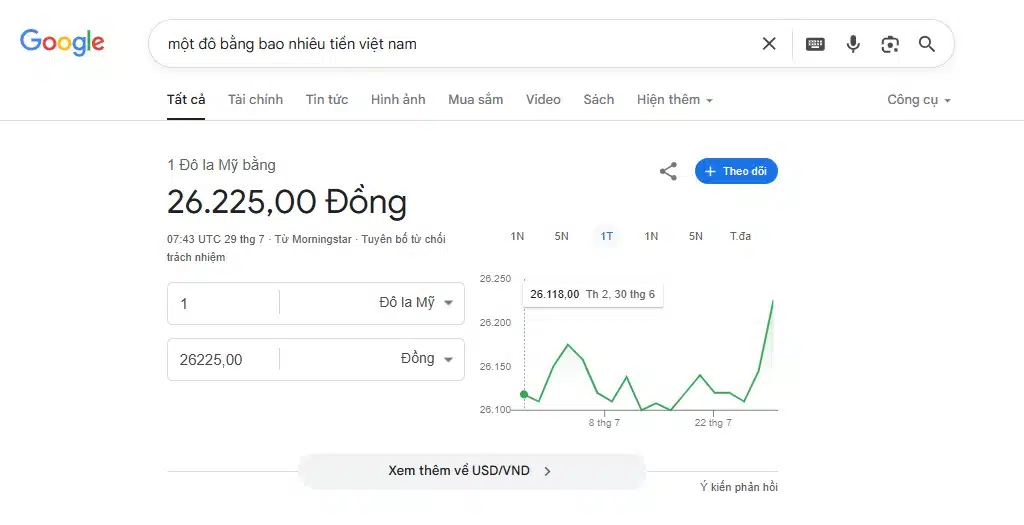1024x525 pixels.
Task: Show the T.đa maximum chart range
Action: (x=740, y=236)
